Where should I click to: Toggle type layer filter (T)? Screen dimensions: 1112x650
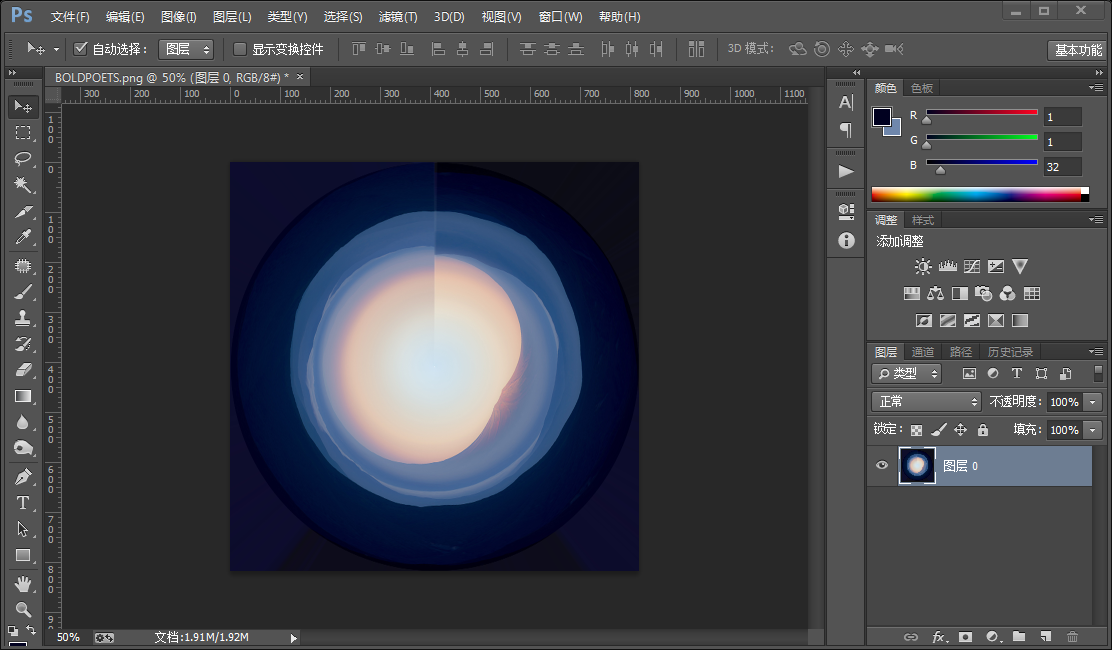click(x=1016, y=374)
